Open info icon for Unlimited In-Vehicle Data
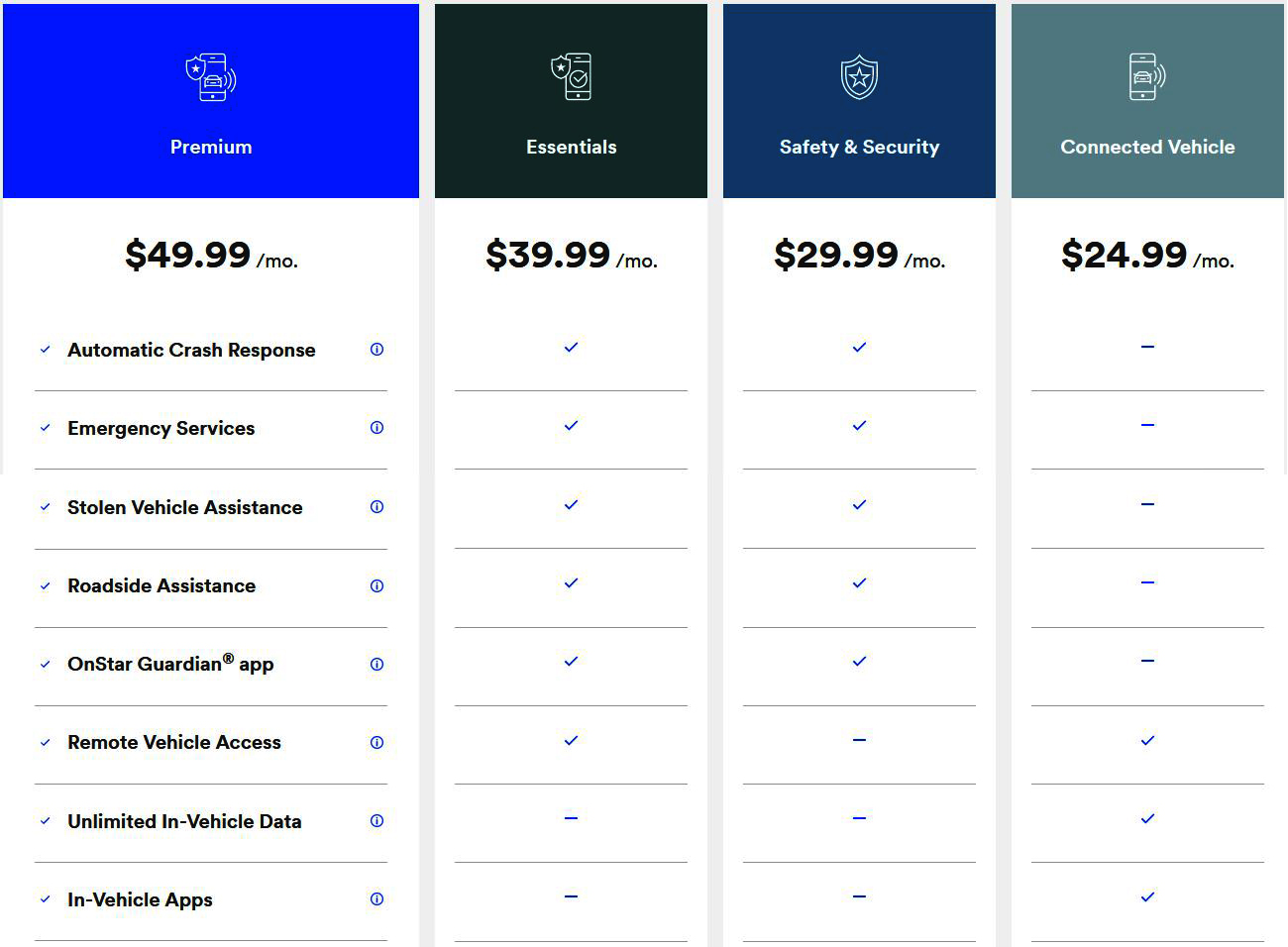The image size is (1288, 947). [x=376, y=821]
